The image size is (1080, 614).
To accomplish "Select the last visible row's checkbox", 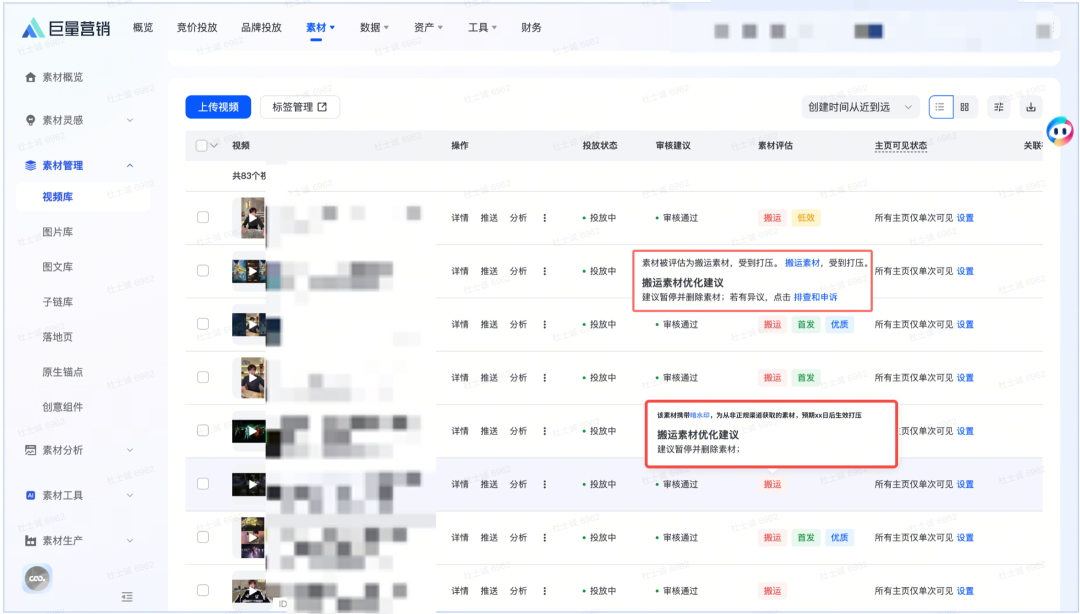I will [x=203, y=591].
